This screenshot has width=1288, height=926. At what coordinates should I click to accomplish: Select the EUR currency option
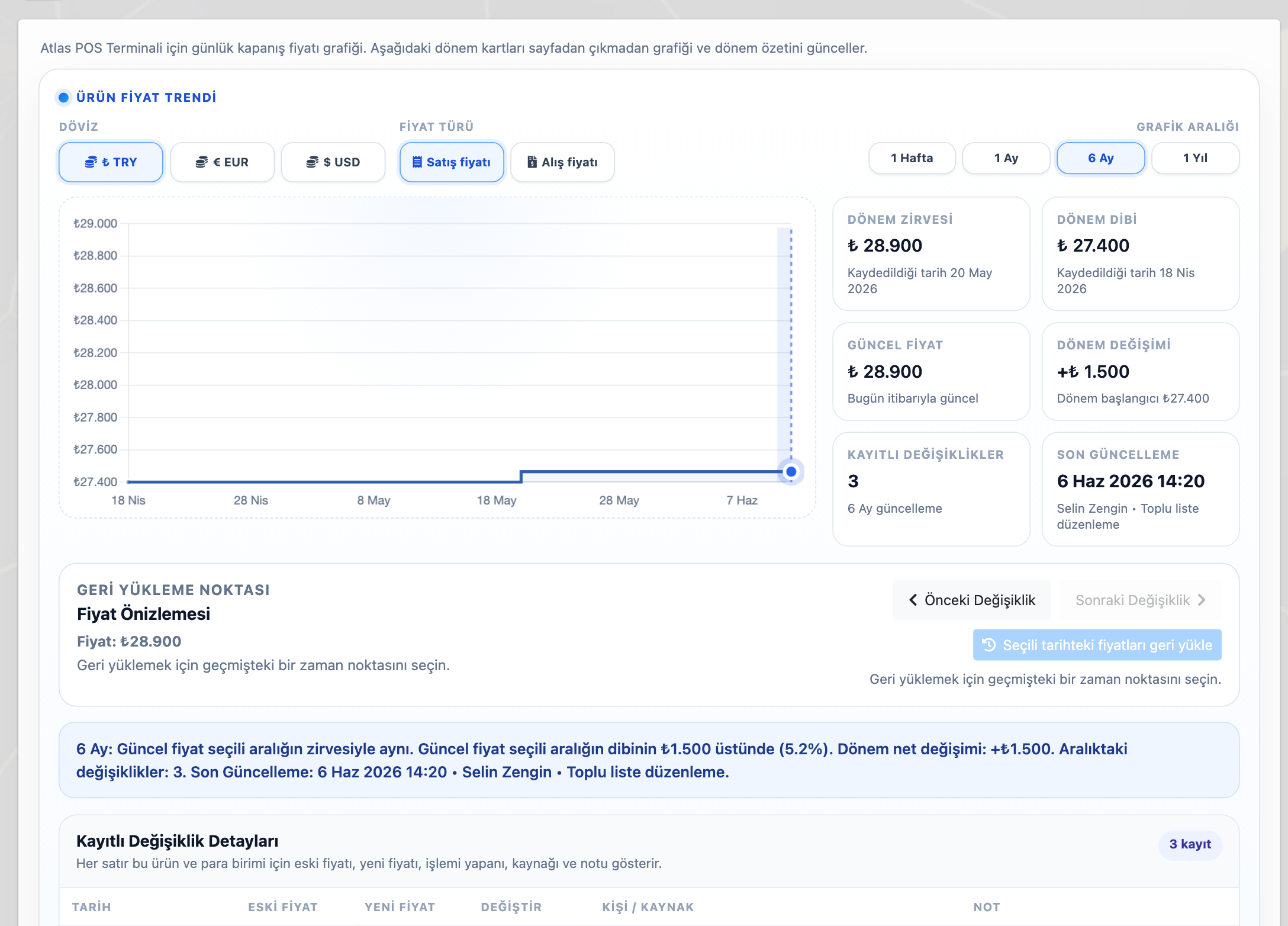(222, 162)
